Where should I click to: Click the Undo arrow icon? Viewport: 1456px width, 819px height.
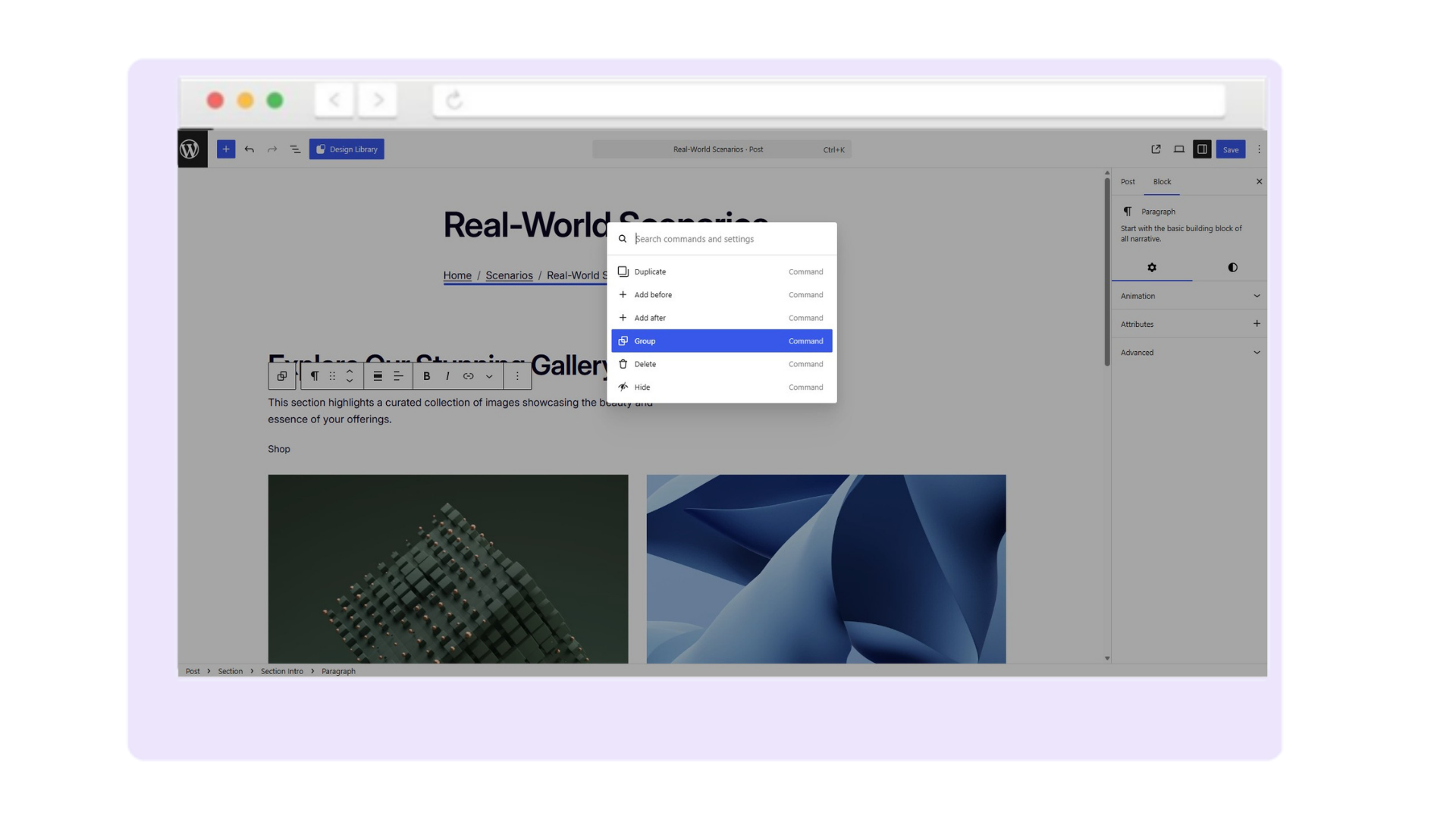coord(249,149)
